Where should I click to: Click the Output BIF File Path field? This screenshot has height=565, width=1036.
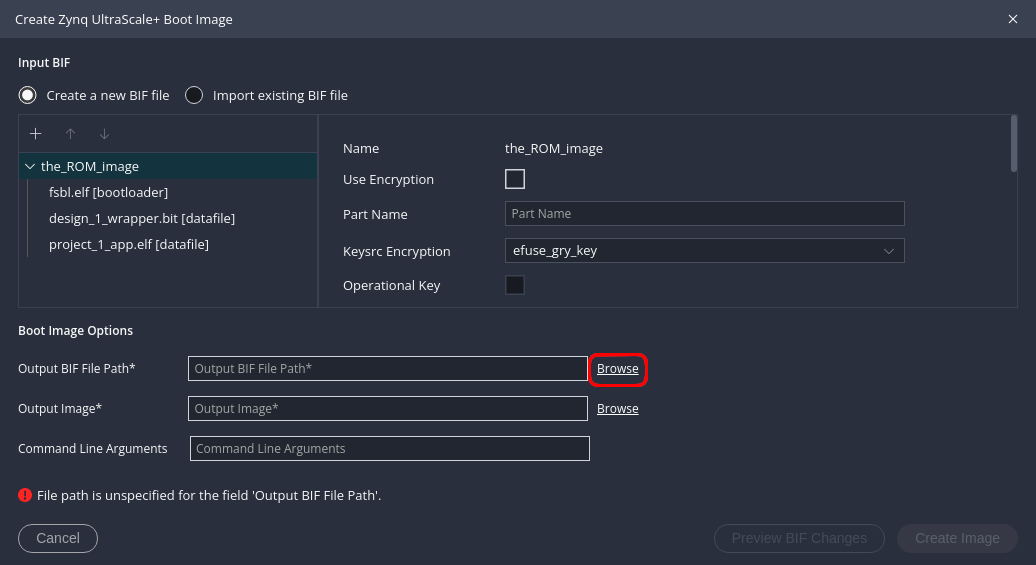tap(387, 369)
